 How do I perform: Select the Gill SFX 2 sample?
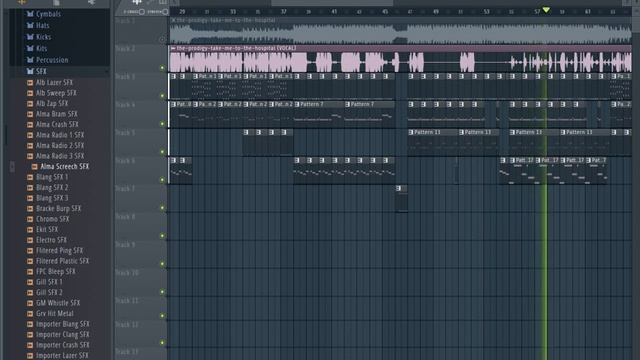49,293
